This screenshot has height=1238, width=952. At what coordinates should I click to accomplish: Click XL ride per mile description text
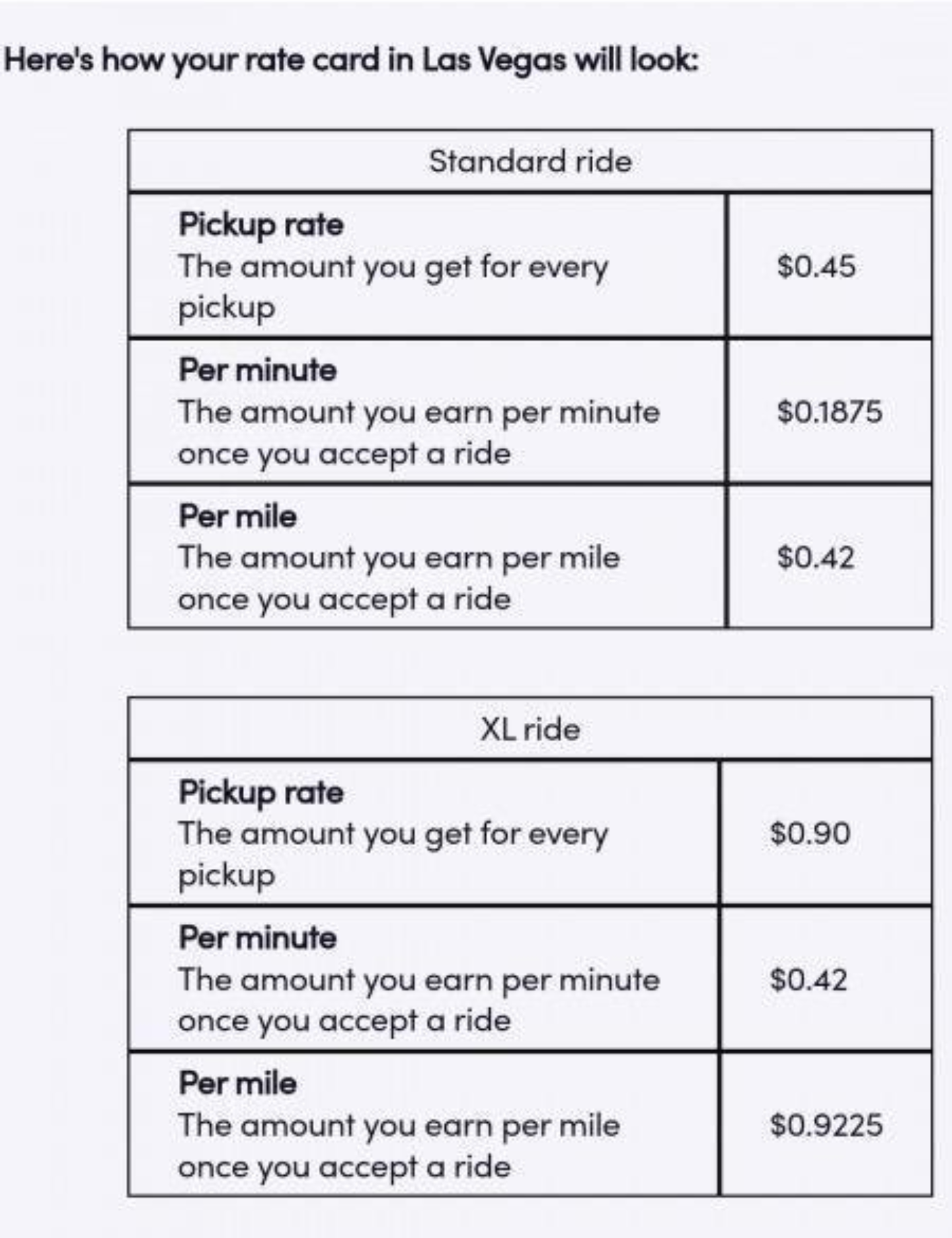(399, 1146)
